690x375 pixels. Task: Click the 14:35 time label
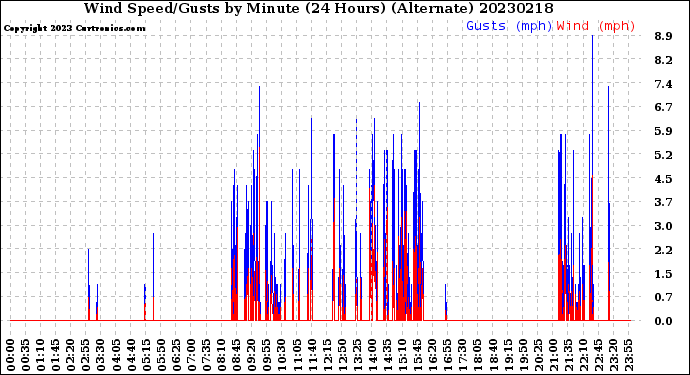(387, 355)
